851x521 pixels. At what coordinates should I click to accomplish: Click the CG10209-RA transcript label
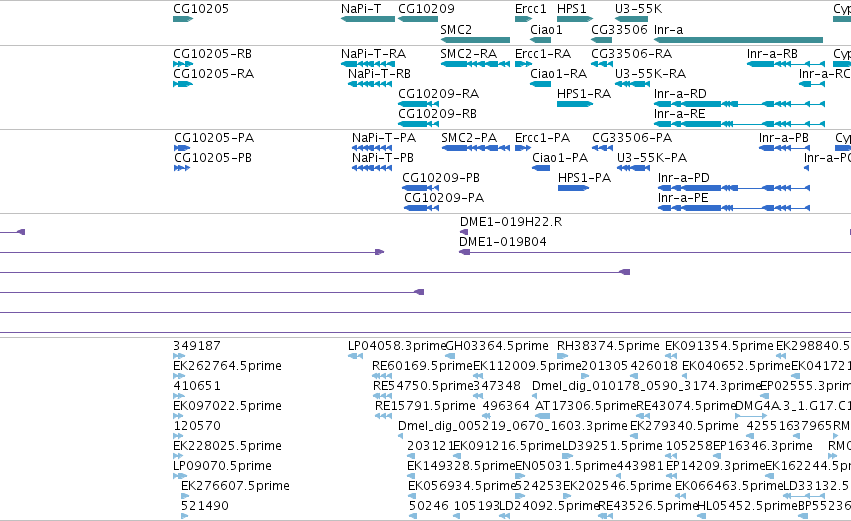point(439,94)
